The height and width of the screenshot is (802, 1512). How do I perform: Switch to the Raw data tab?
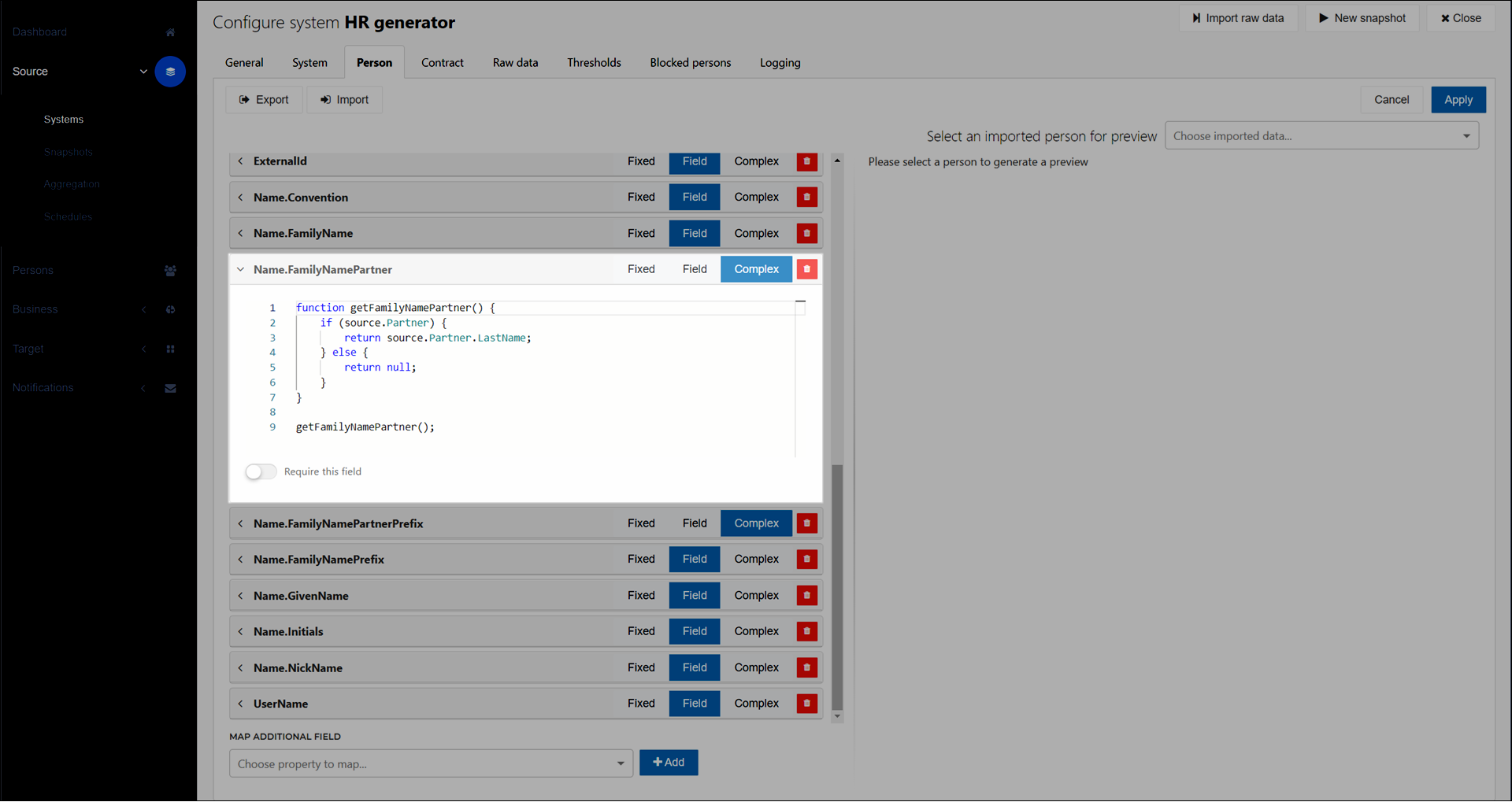click(516, 63)
